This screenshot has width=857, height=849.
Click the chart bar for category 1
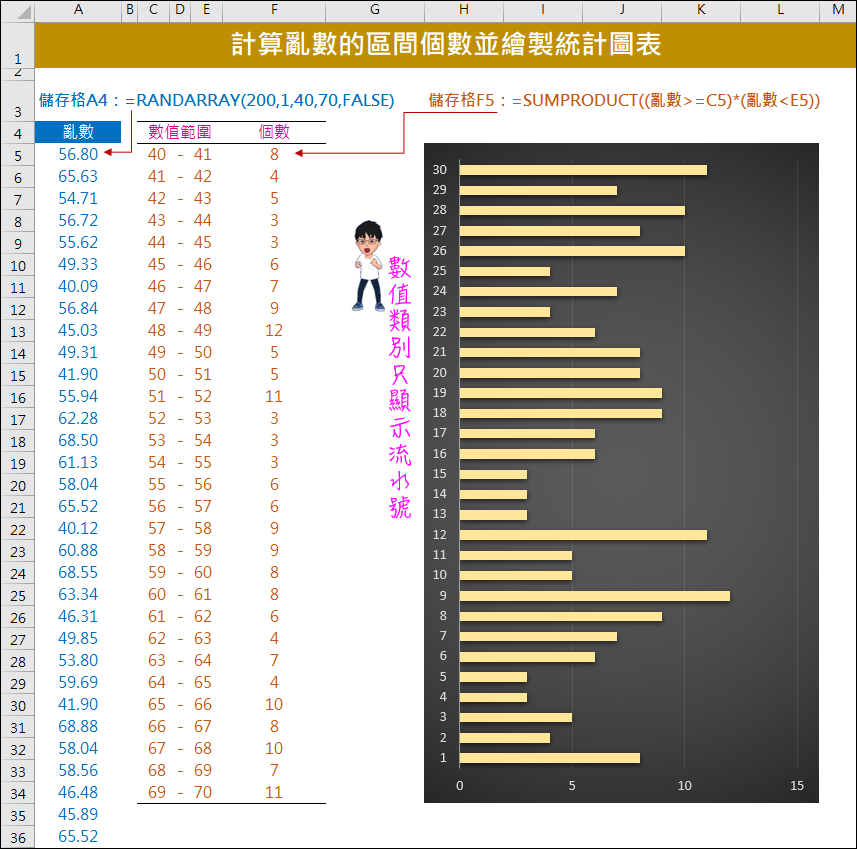point(550,758)
